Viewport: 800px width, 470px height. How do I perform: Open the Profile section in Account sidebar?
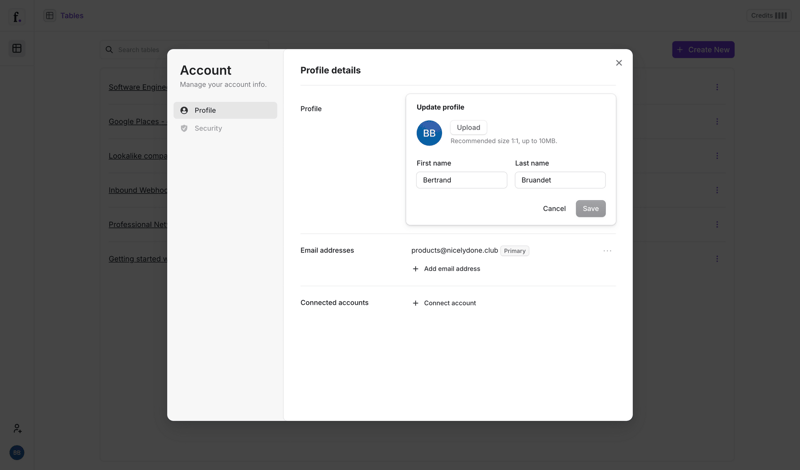tap(225, 110)
